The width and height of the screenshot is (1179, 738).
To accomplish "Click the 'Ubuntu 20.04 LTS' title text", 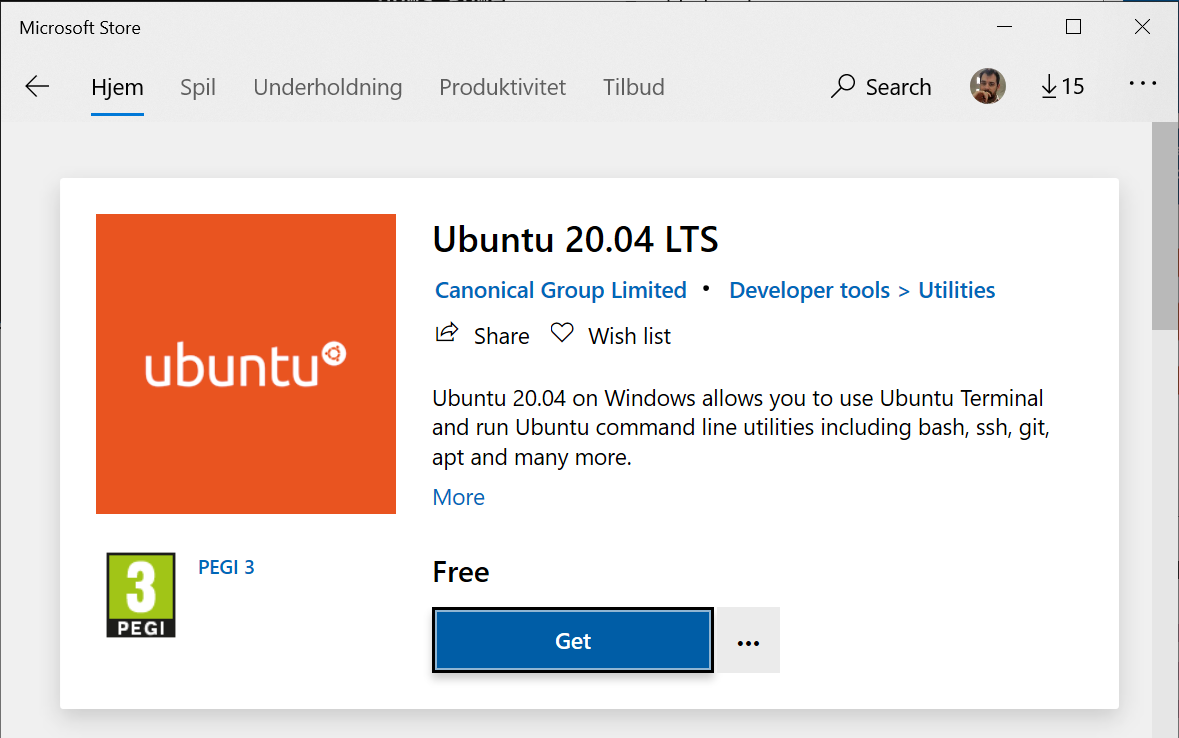I will pyautogui.click(x=575, y=240).
